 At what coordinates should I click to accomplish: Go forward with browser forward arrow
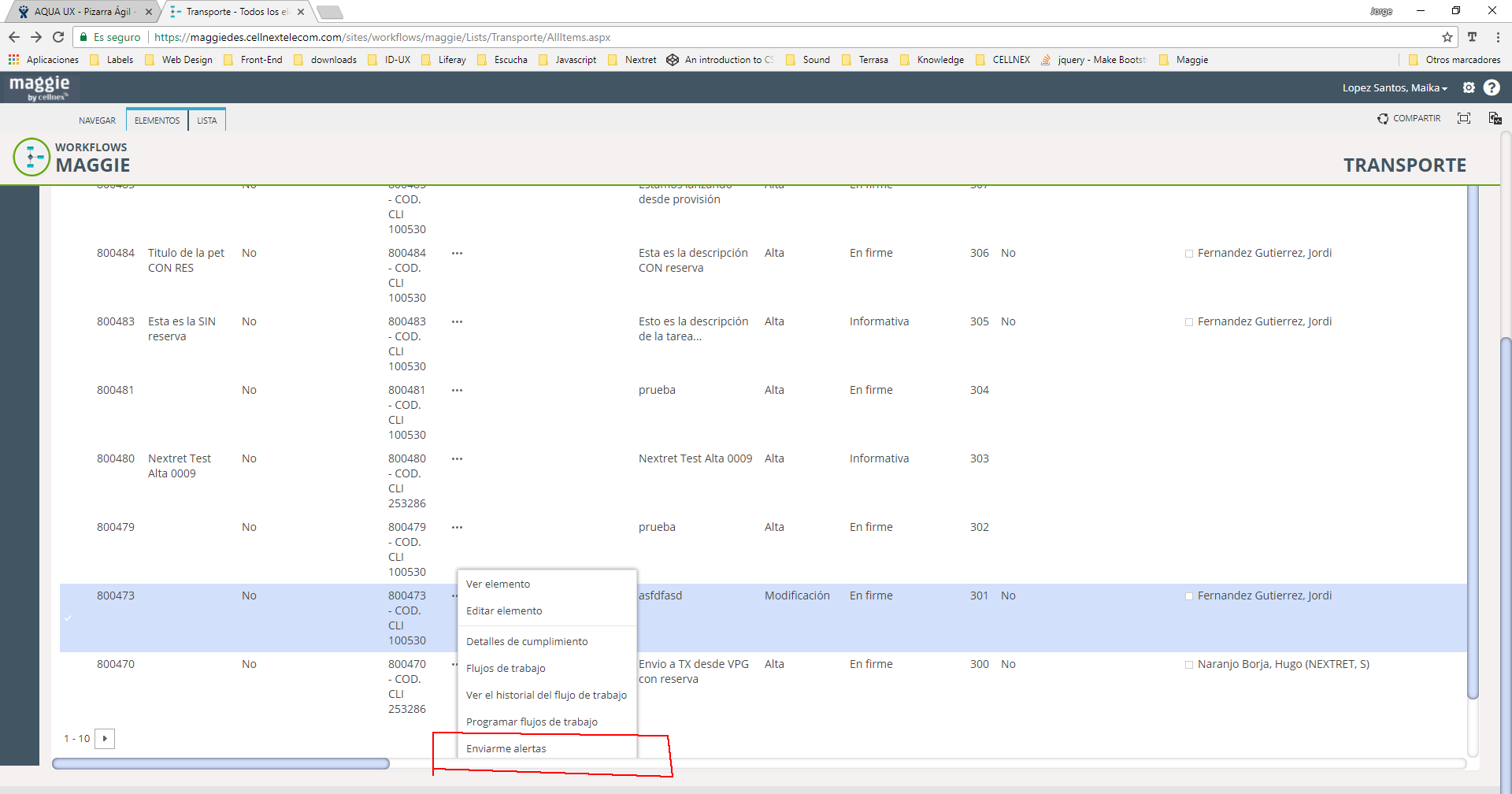[x=36, y=37]
